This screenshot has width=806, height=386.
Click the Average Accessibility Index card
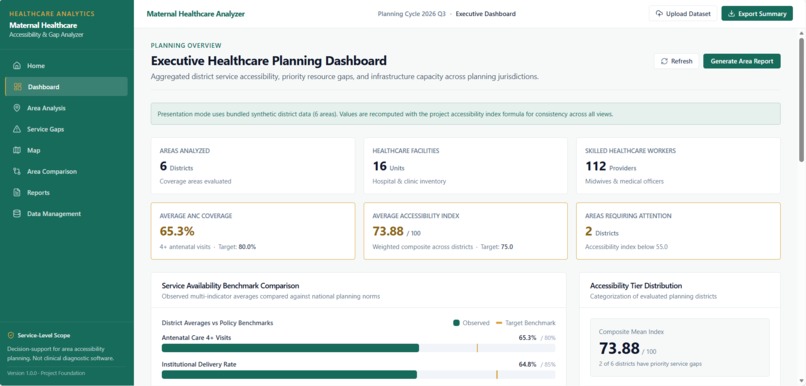coord(466,231)
